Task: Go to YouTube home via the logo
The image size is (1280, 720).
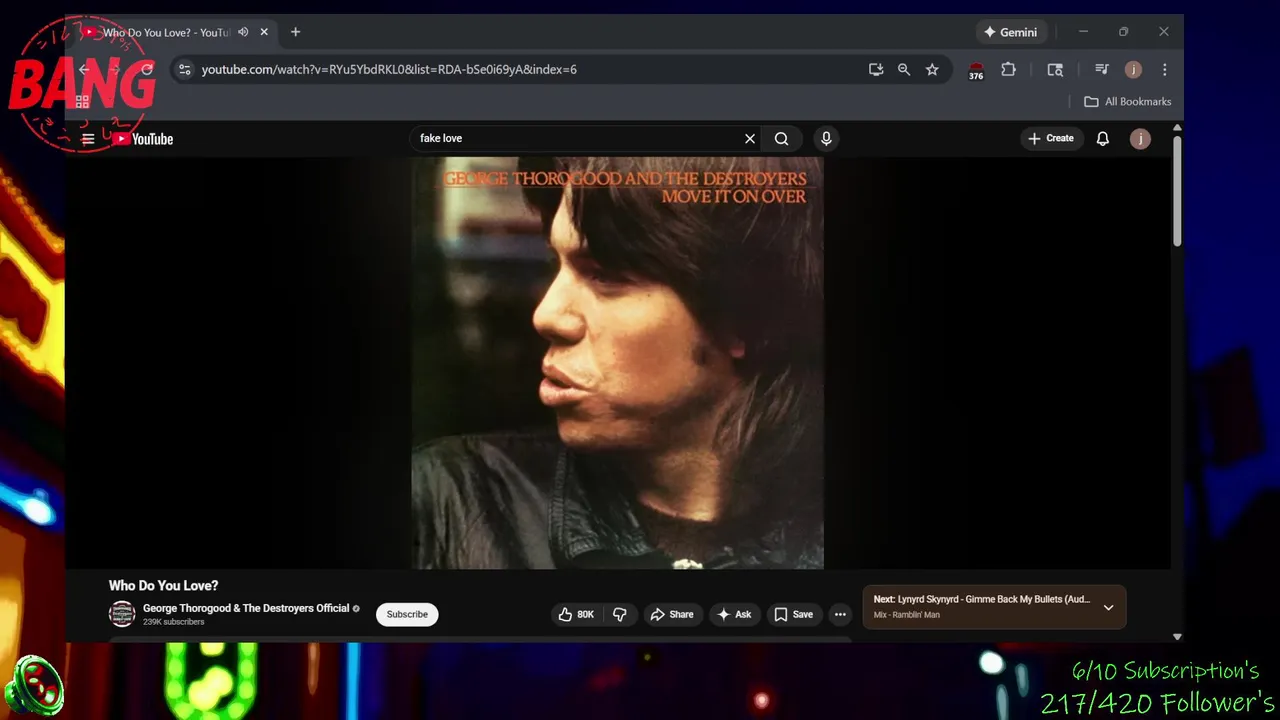Action: pos(142,139)
